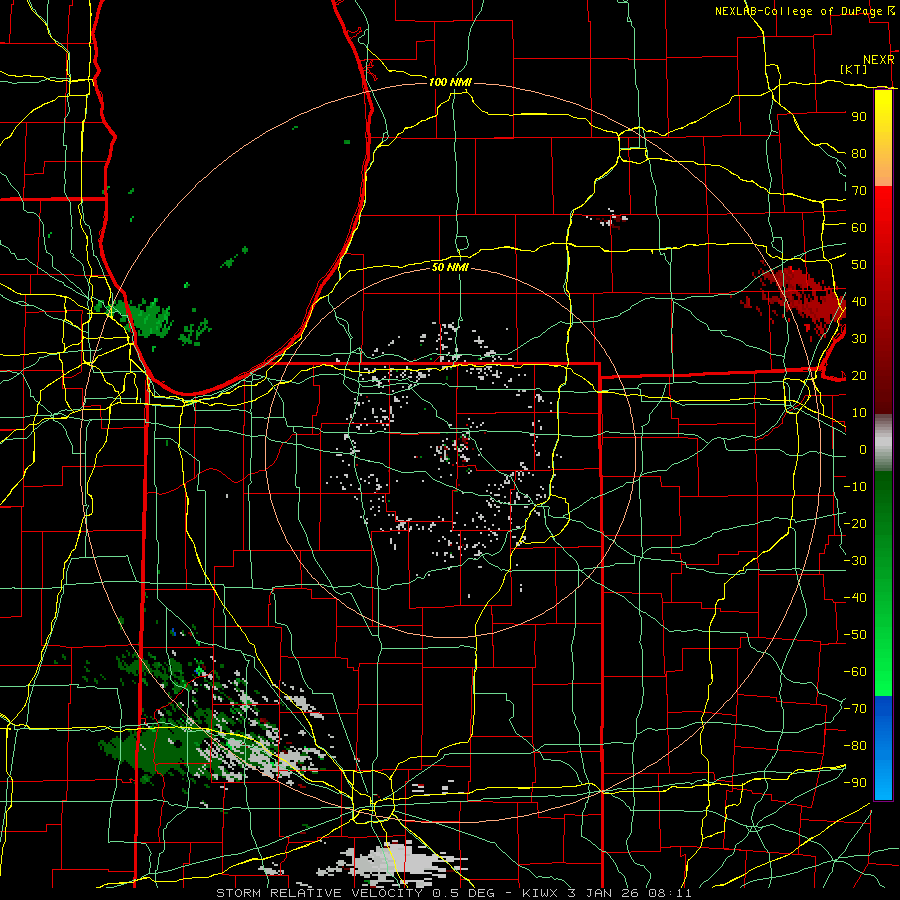The width and height of the screenshot is (900, 900).
Task: Select the -10 value on the velocity scale
Action: (856, 487)
